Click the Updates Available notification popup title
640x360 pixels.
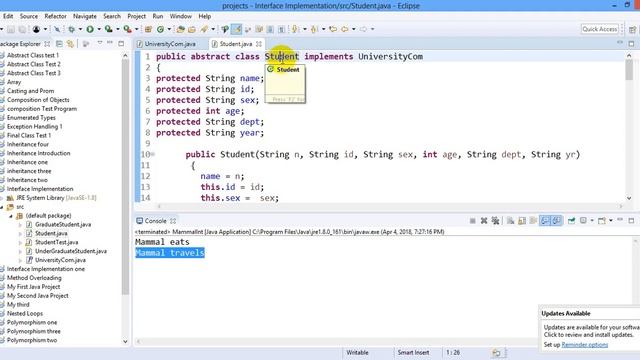click(x=566, y=313)
